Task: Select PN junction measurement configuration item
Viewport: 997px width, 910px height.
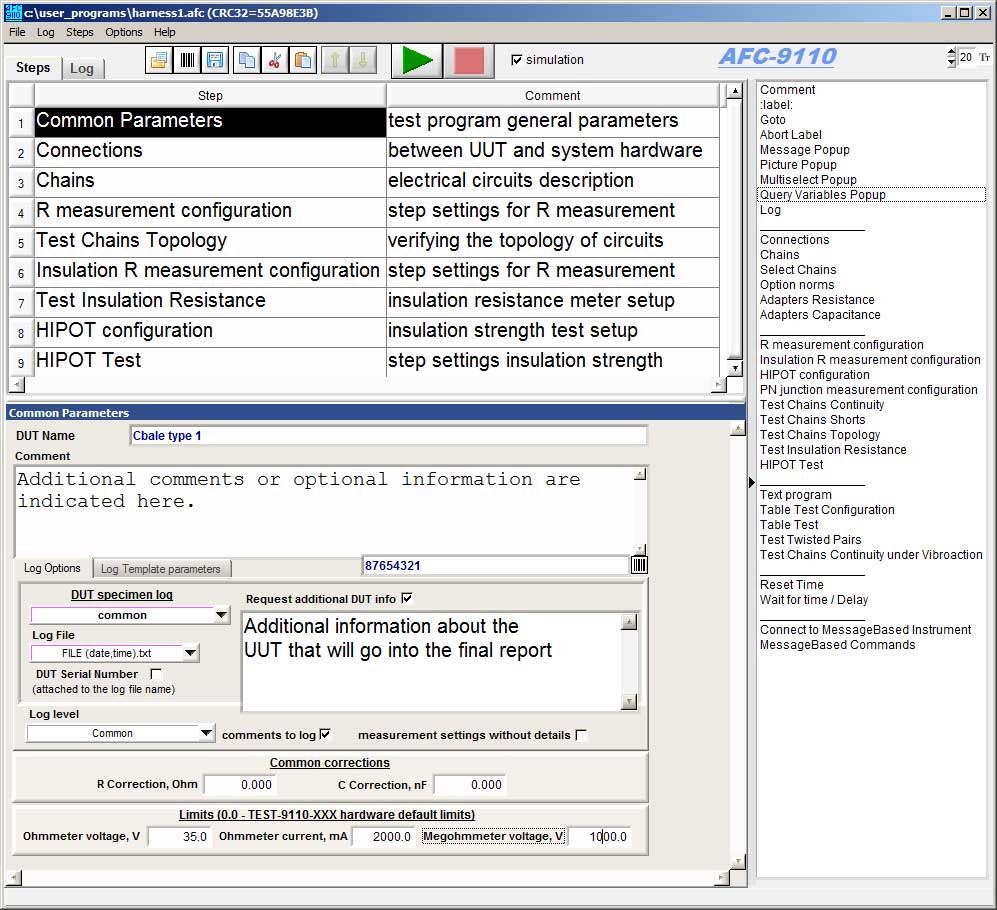Action: 869,389
